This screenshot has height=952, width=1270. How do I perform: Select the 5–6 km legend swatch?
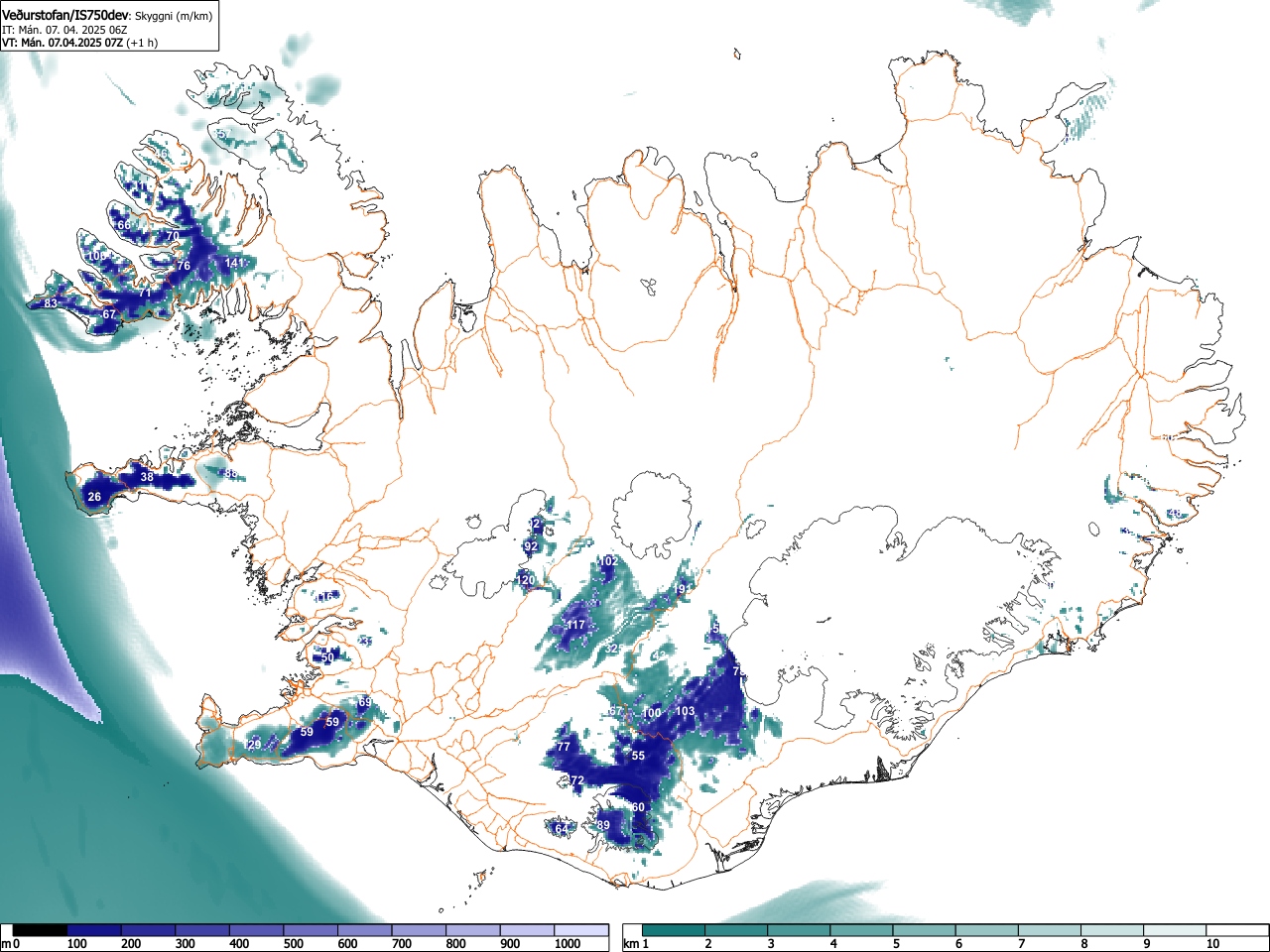926,930
